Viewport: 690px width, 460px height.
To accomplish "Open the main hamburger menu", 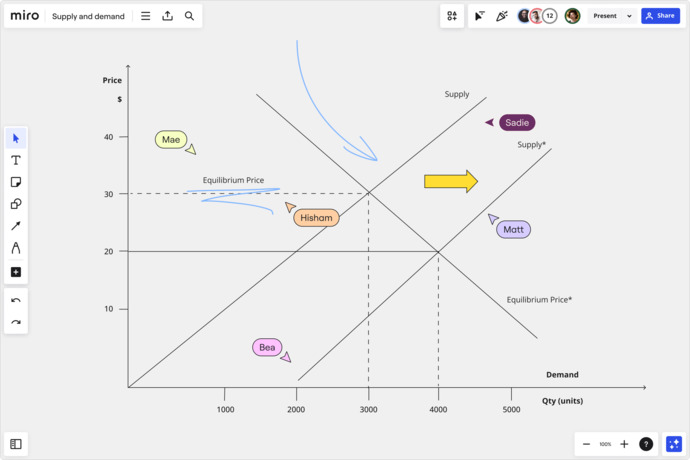I will coord(146,16).
